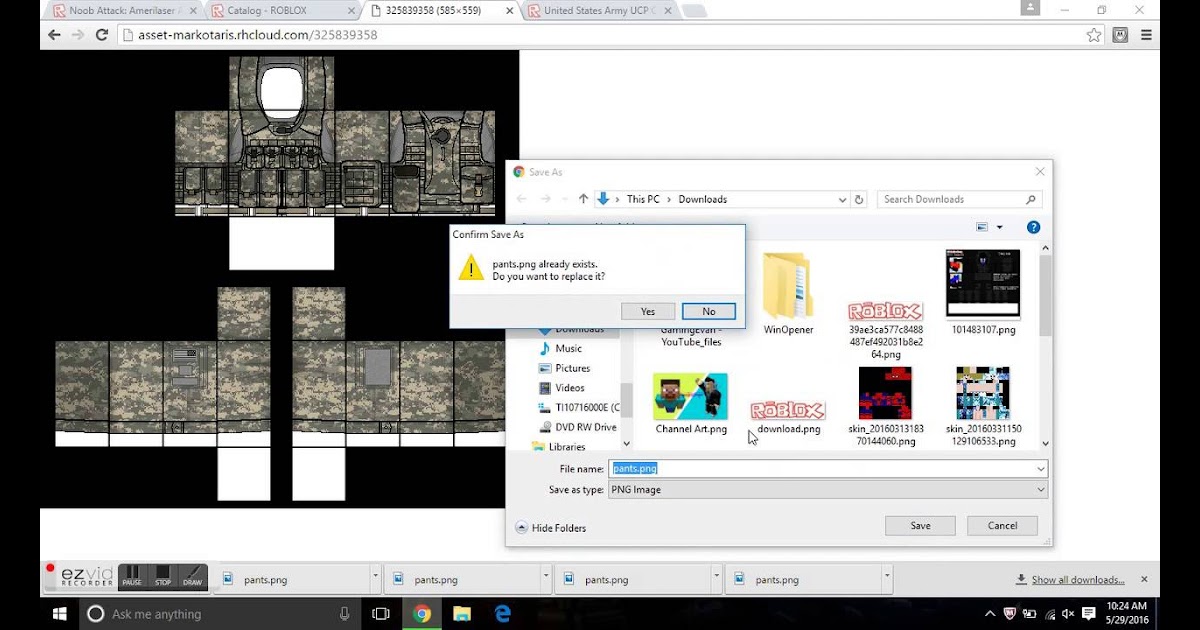Viewport: 1200px width, 630px height.
Task: Open Microsoft Edge from the taskbar
Action: coord(503,613)
